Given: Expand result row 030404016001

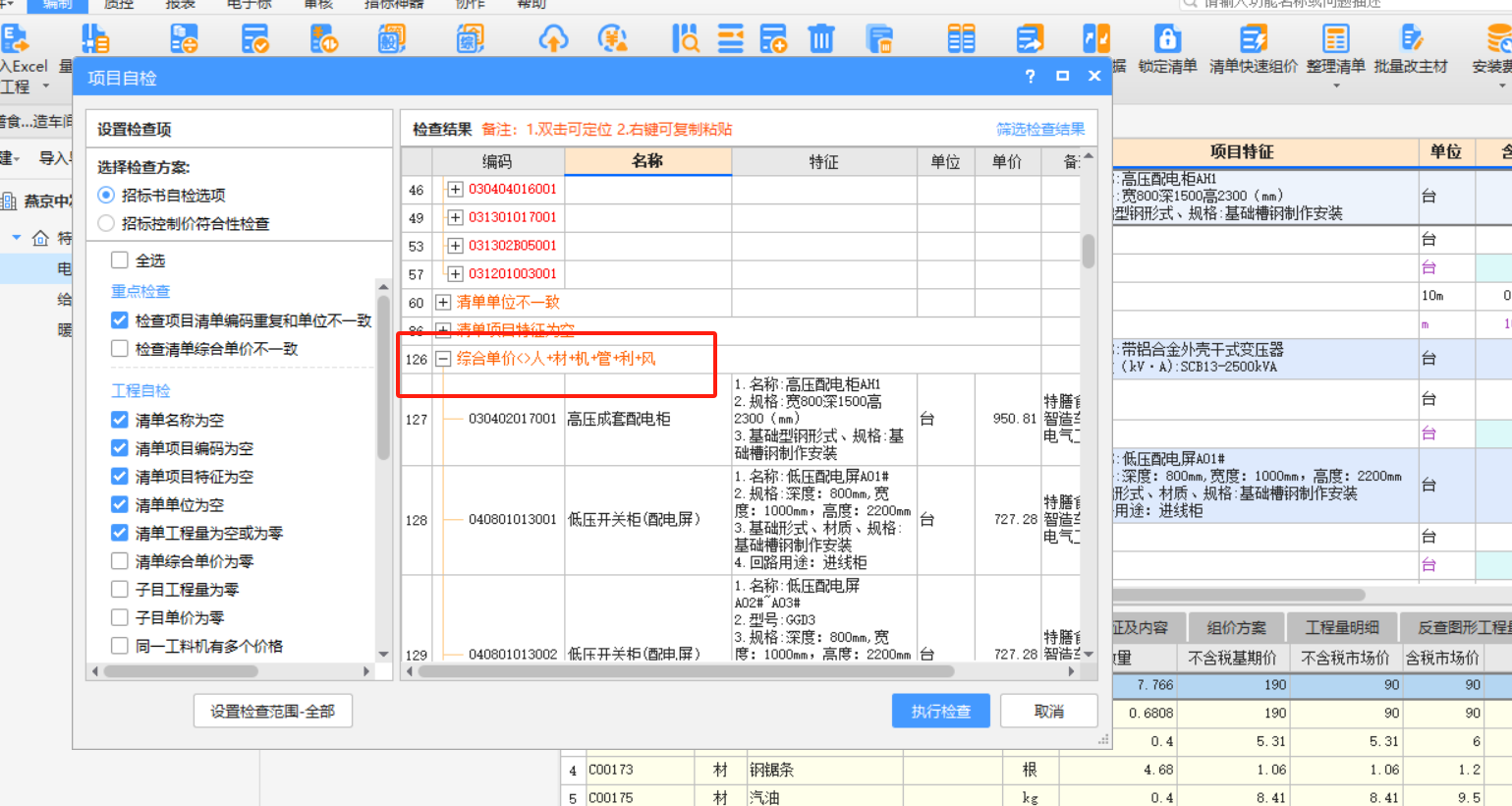Looking at the screenshot, I should point(455,189).
